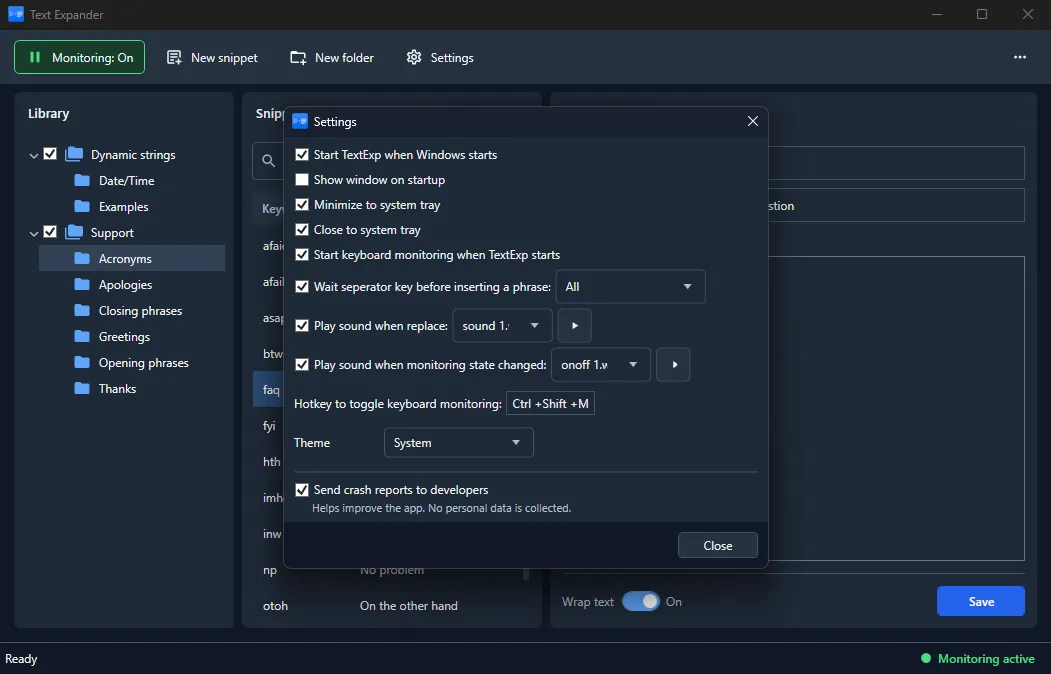Collapse the Support folder tree node
The image size is (1051, 674).
[x=34, y=233]
